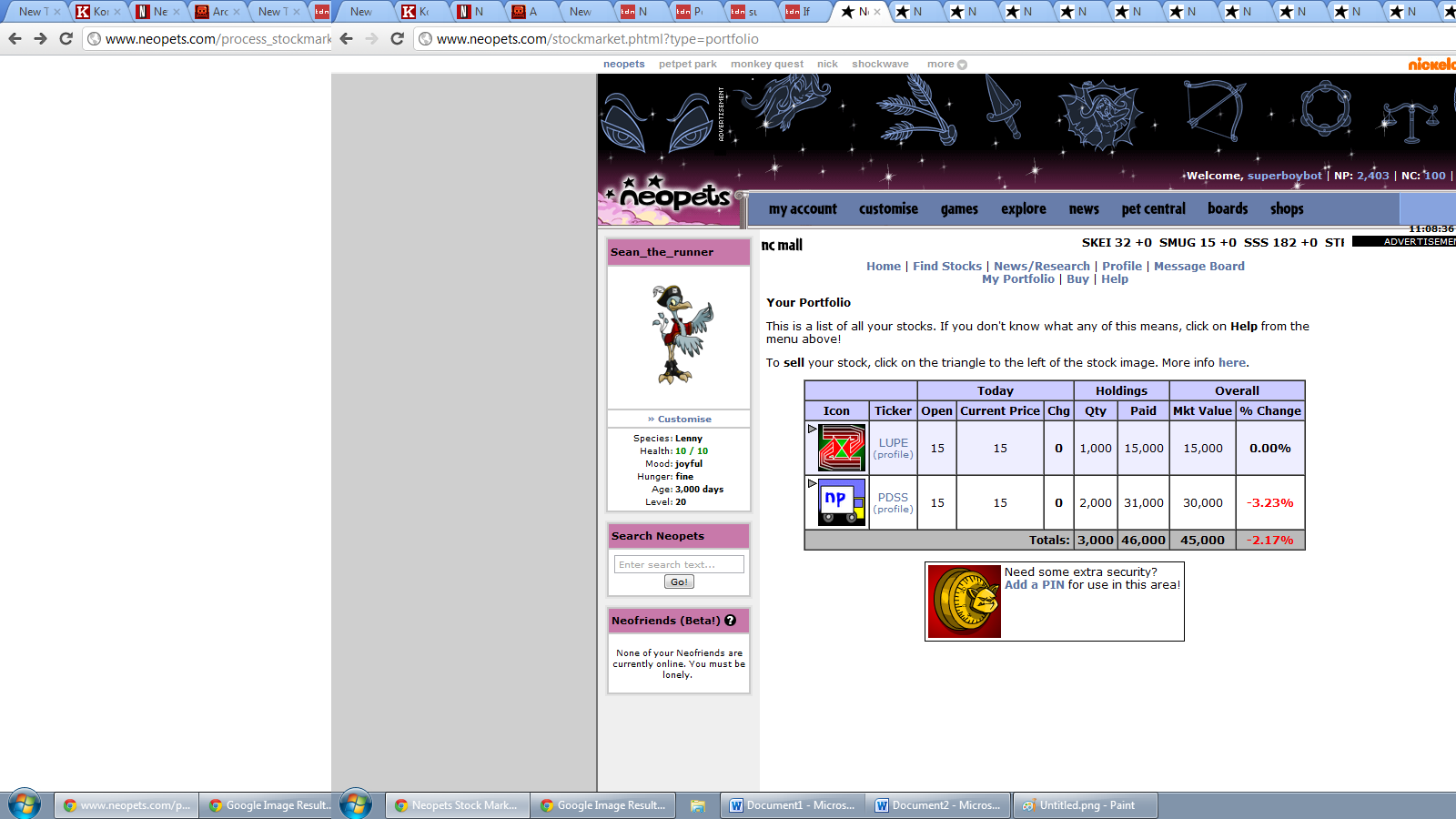Open the My Portfolio link

coord(1018,279)
